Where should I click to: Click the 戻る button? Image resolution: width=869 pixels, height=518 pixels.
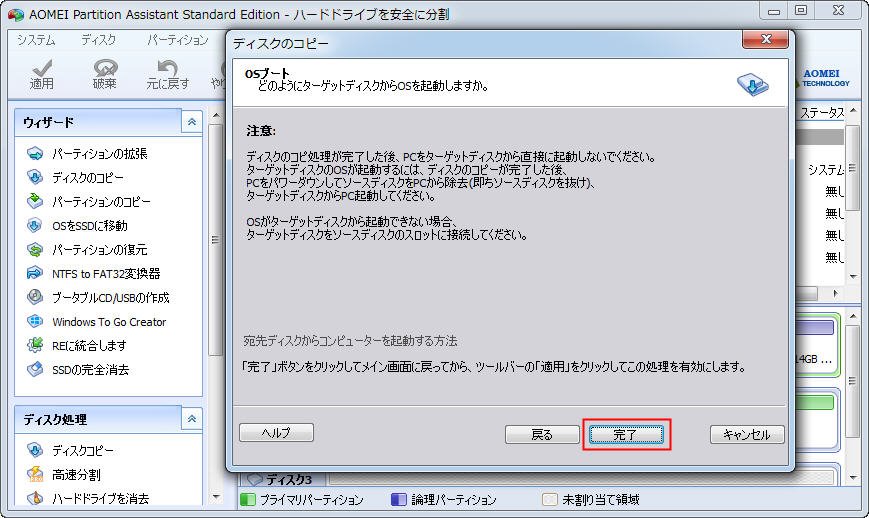coord(542,434)
